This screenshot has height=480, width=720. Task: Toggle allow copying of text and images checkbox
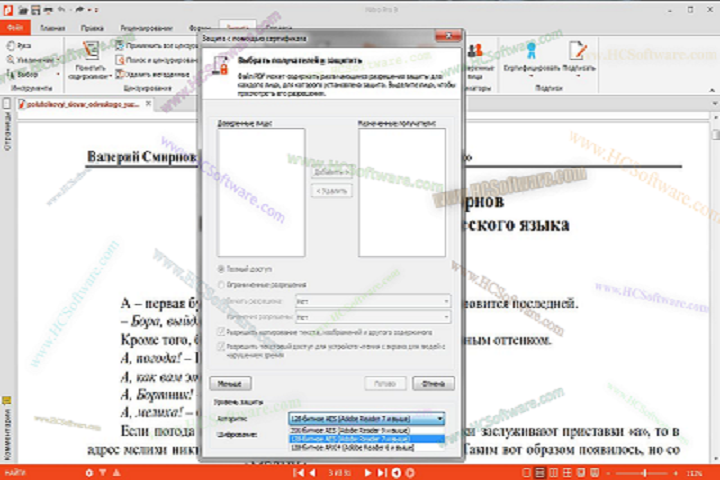click(x=221, y=332)
